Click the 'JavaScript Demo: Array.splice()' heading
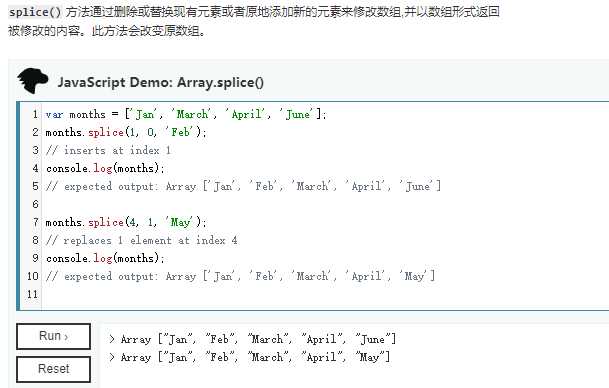Image resolution: width=609 pixels, height=388 pixels. (160, 82)
